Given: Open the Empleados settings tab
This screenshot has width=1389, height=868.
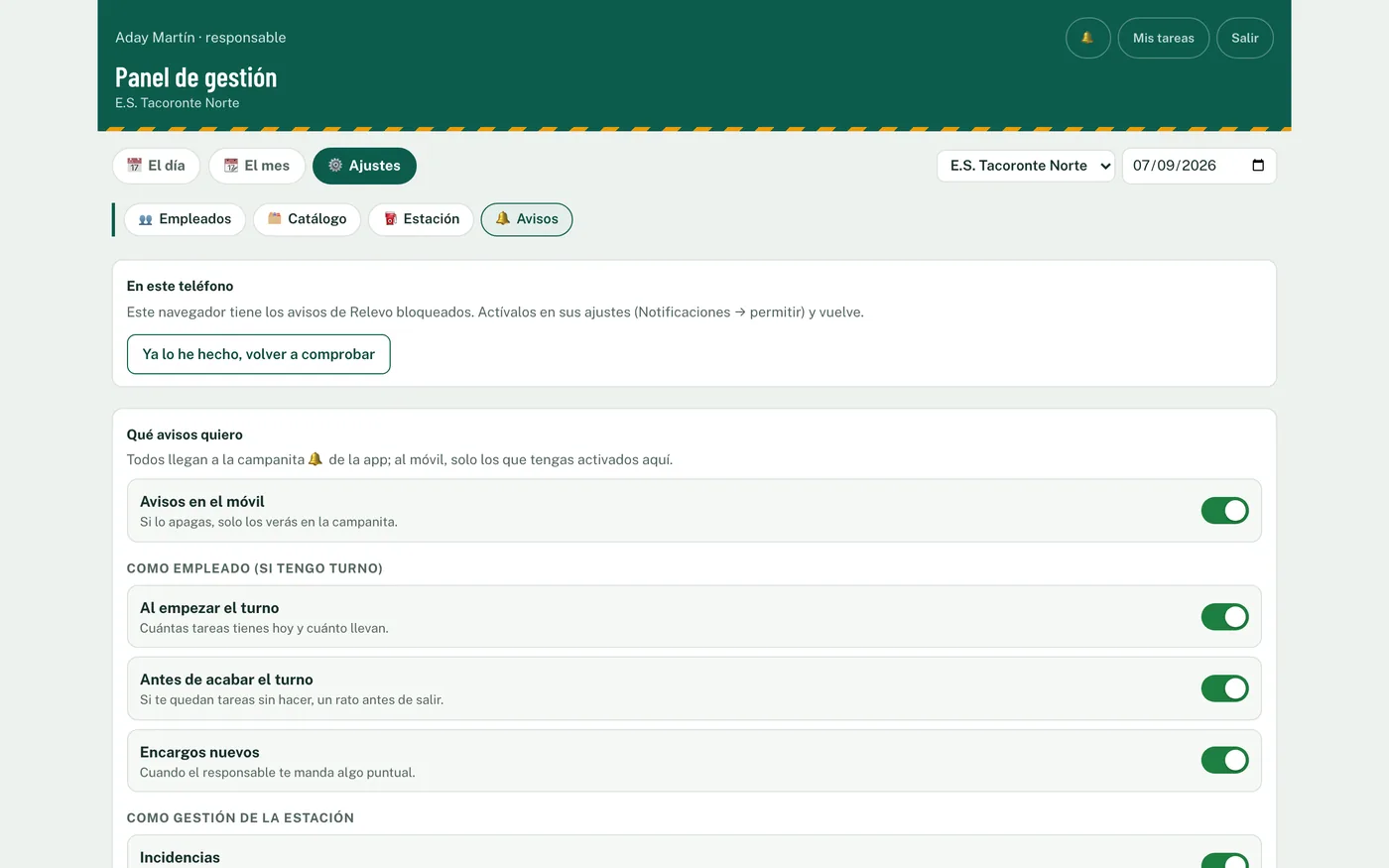Looking at the screenshot, I should pos(185,219).
